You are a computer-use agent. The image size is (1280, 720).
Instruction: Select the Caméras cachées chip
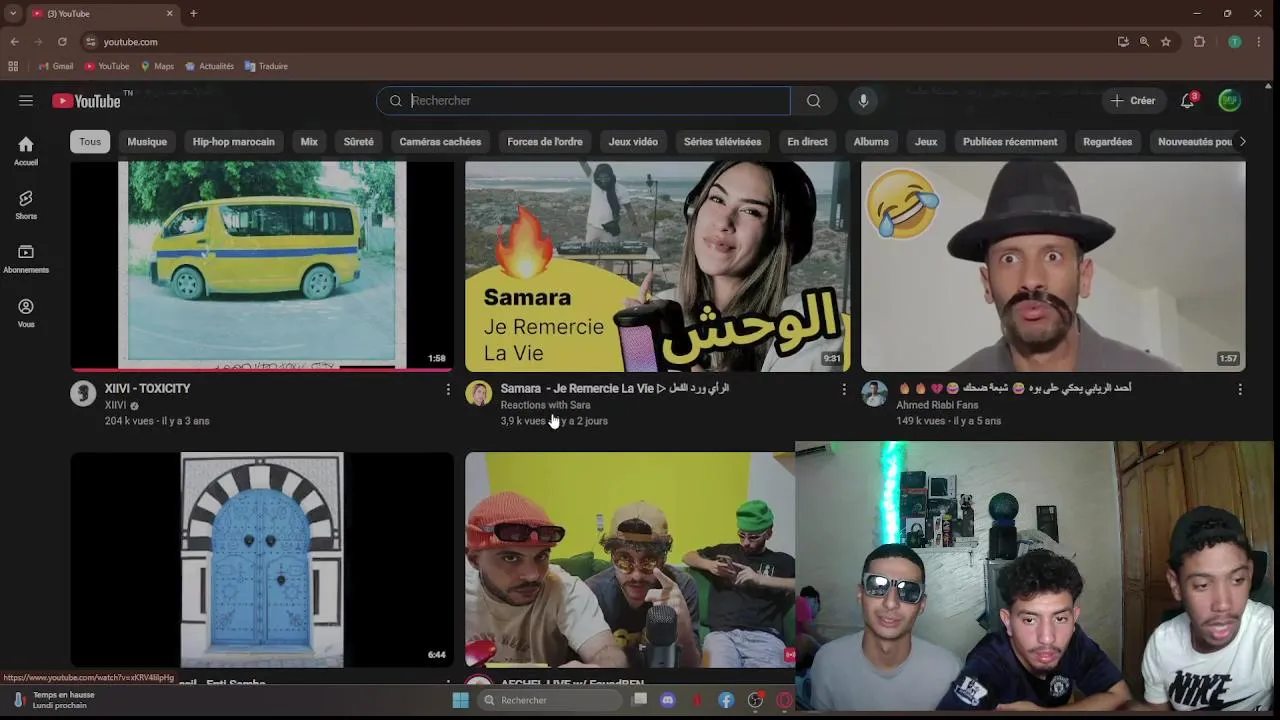coord(440,141)
